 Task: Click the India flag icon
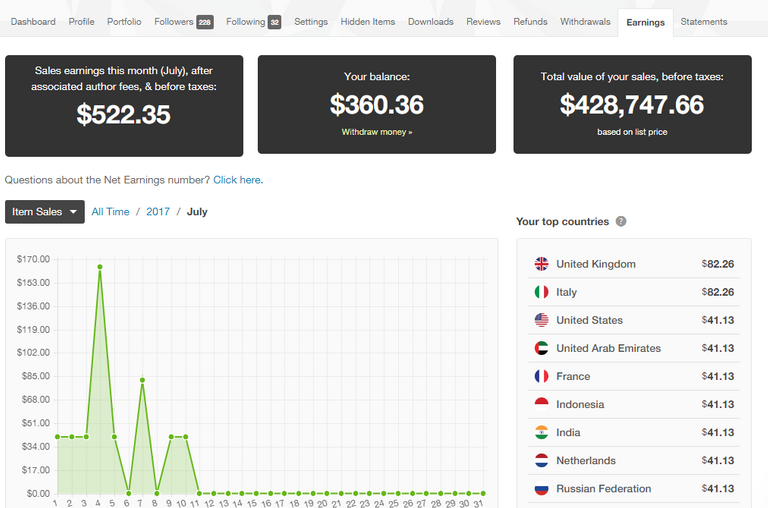click(x=541, y=432)
